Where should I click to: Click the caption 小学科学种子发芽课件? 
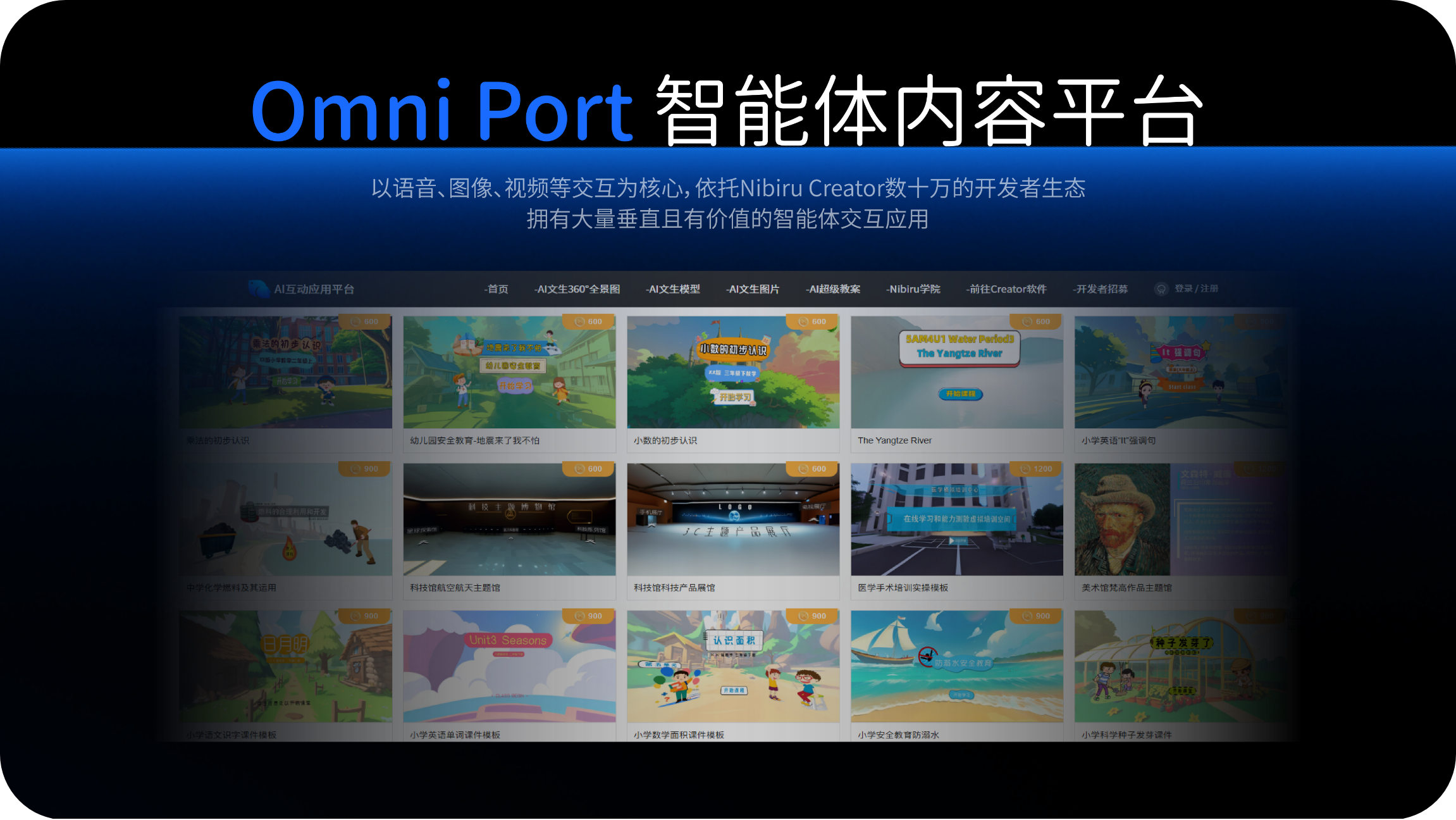point(1126,735)
